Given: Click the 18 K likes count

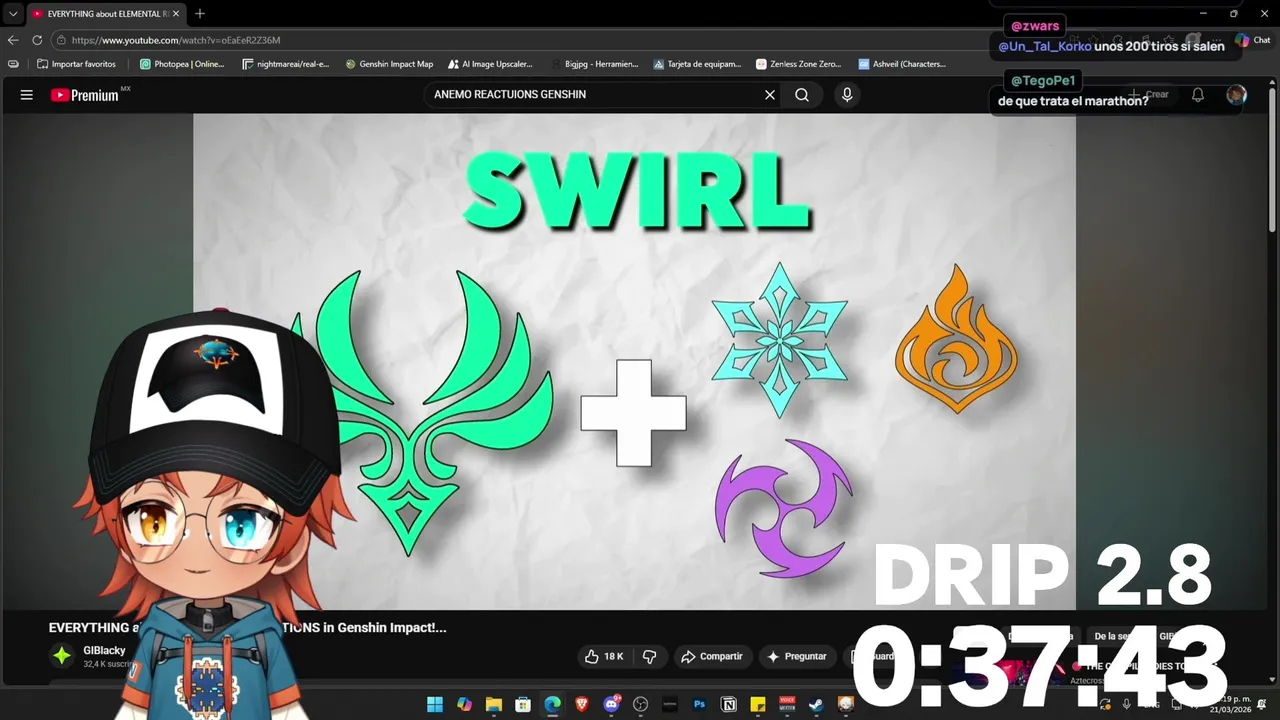Looking at the screenshot, I should pos(613,656).
